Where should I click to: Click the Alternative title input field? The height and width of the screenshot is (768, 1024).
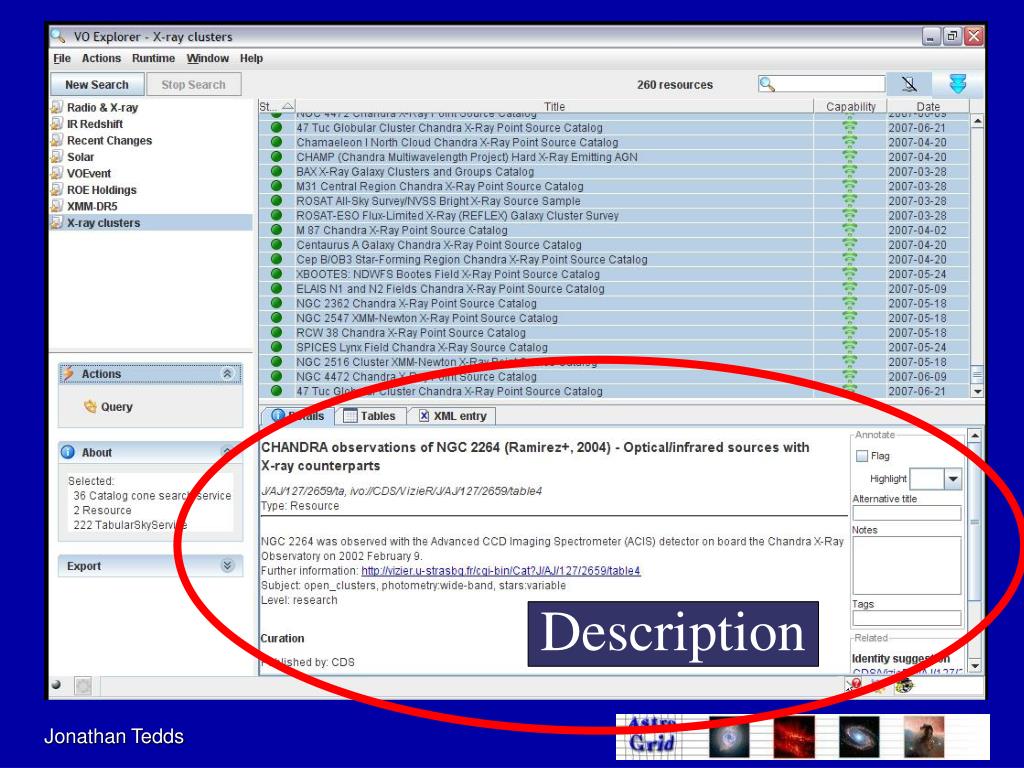tap(906, 513)
